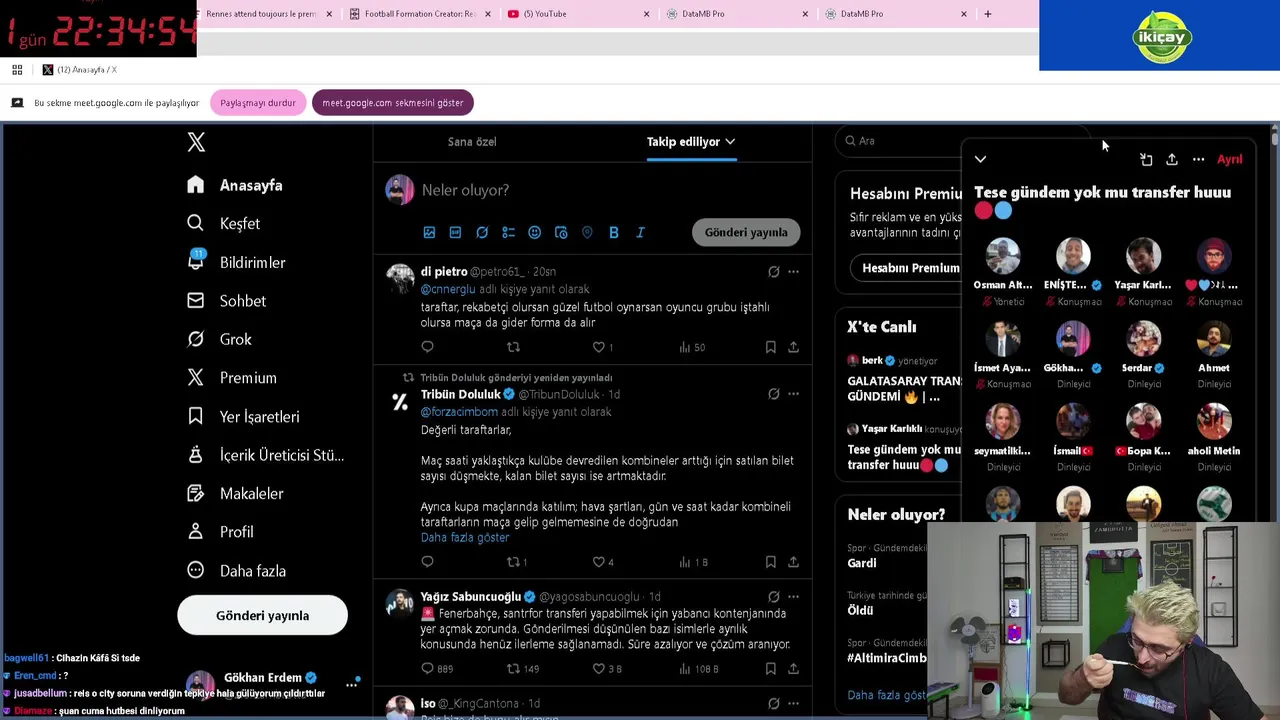The height and width of the screenshot is (720, 1280).
Task: Share the Space via the upload arrow icon
Action: (x=1172, y=159)
